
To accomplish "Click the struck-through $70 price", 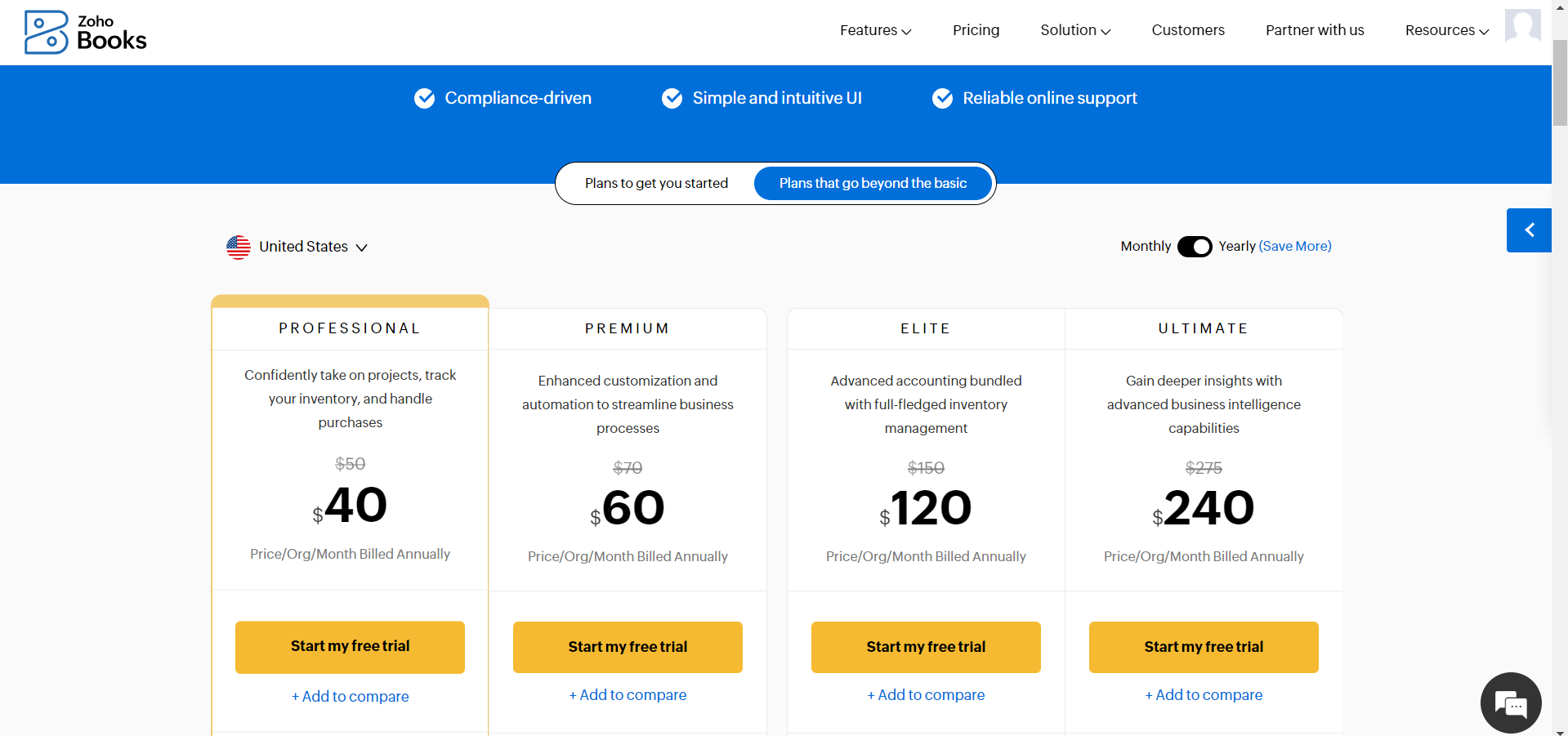I will coord(628,468).
